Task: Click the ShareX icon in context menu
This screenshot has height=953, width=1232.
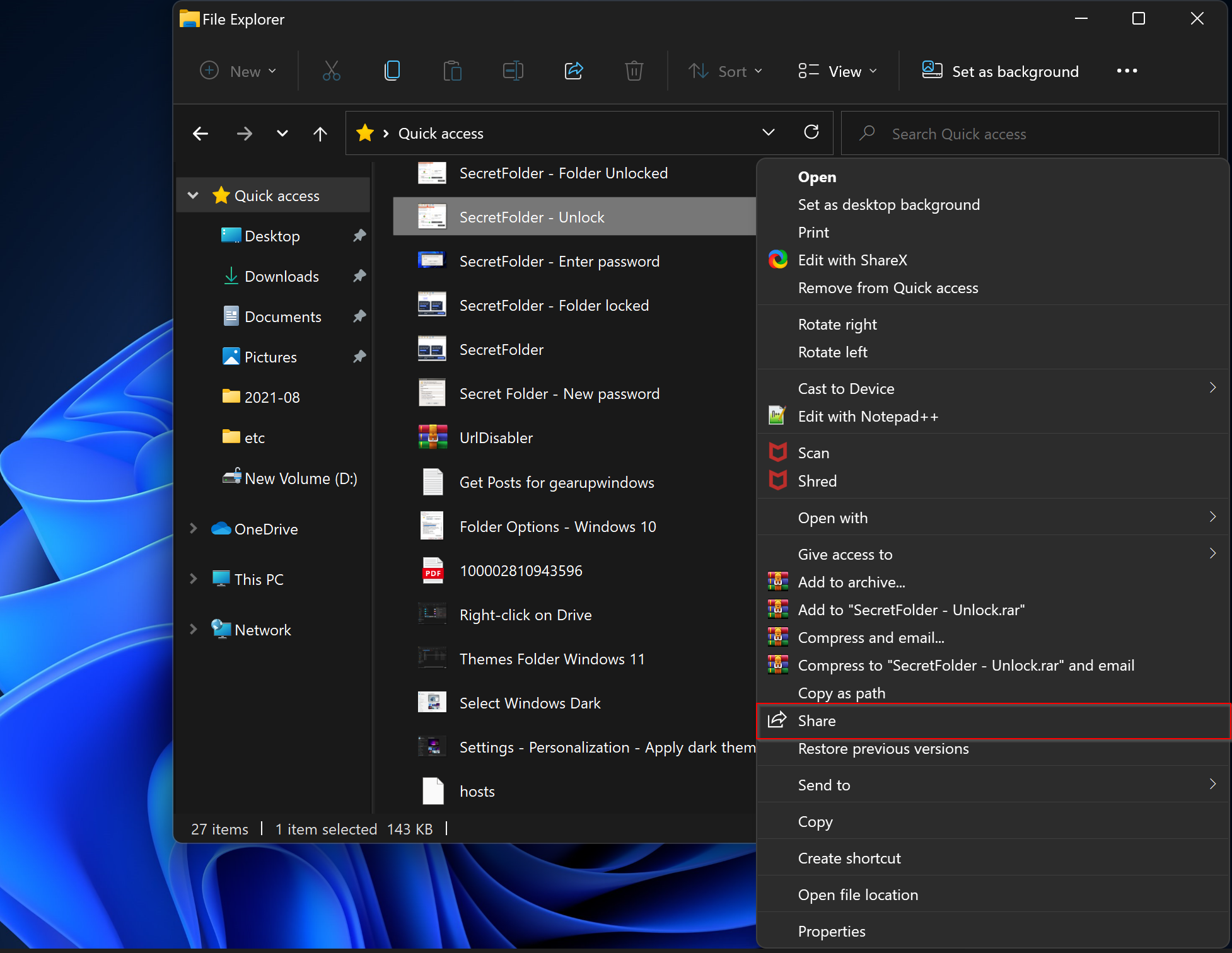Action: pyautogui.click(x=778, y=260)
